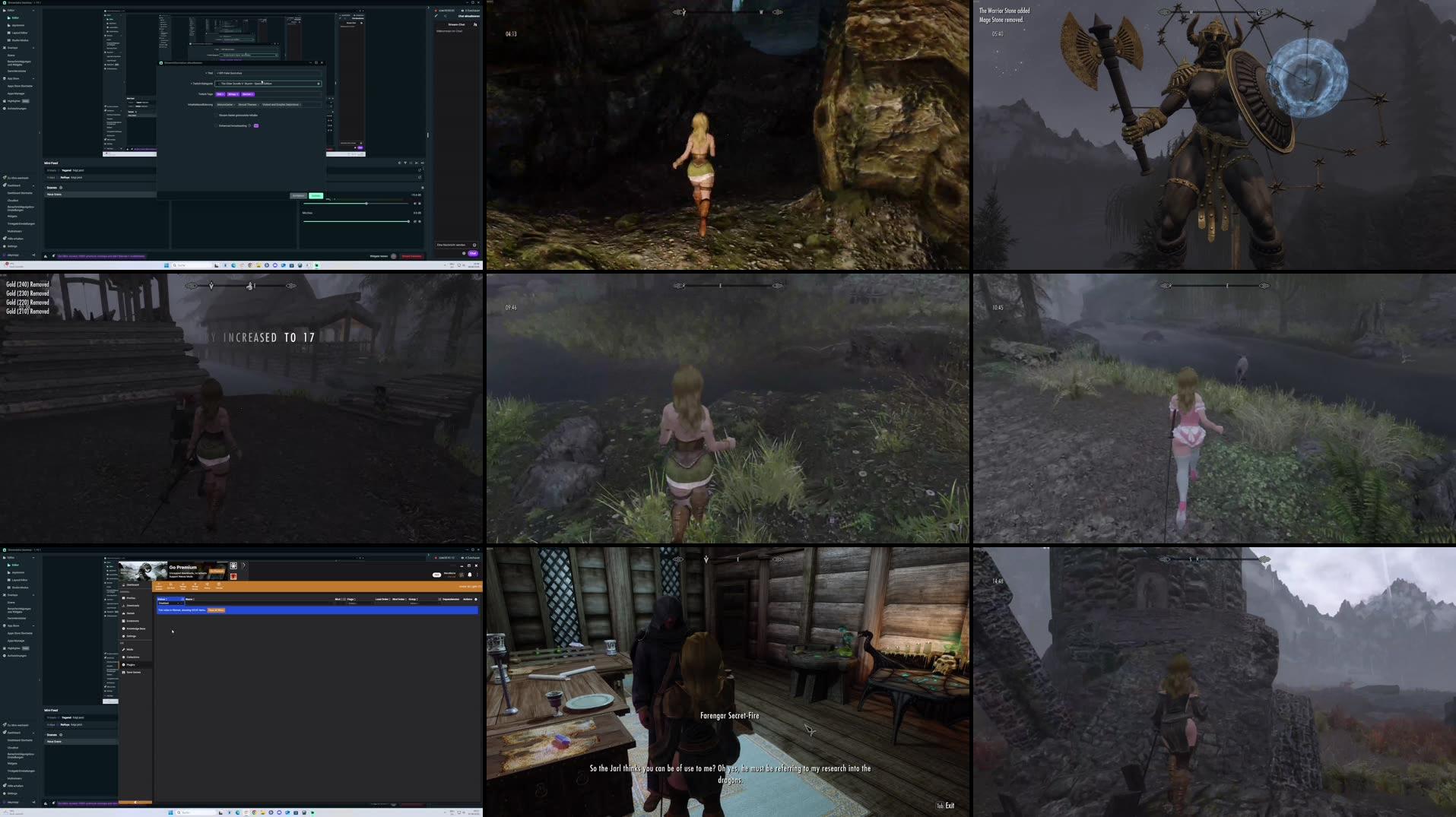Sort Vortex plugins by Load Order column
The width and height of the screenshot is (1456, 817).
click(382, 599)
